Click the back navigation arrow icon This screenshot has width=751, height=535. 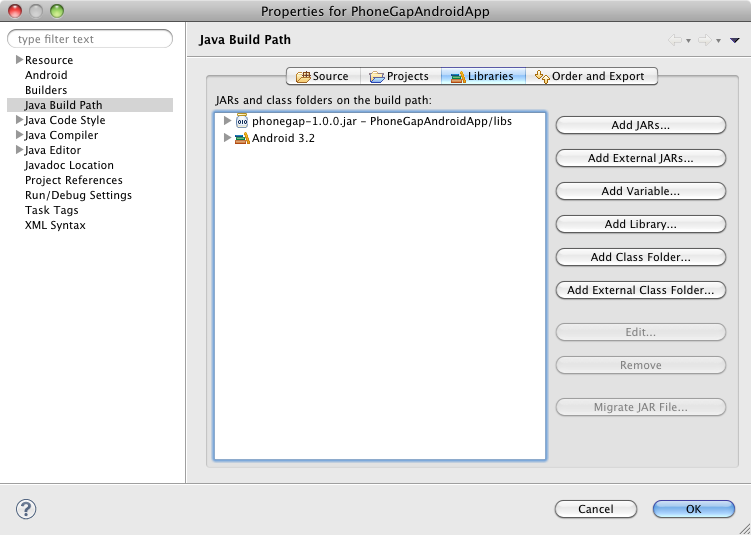click(x=675, y=40)
